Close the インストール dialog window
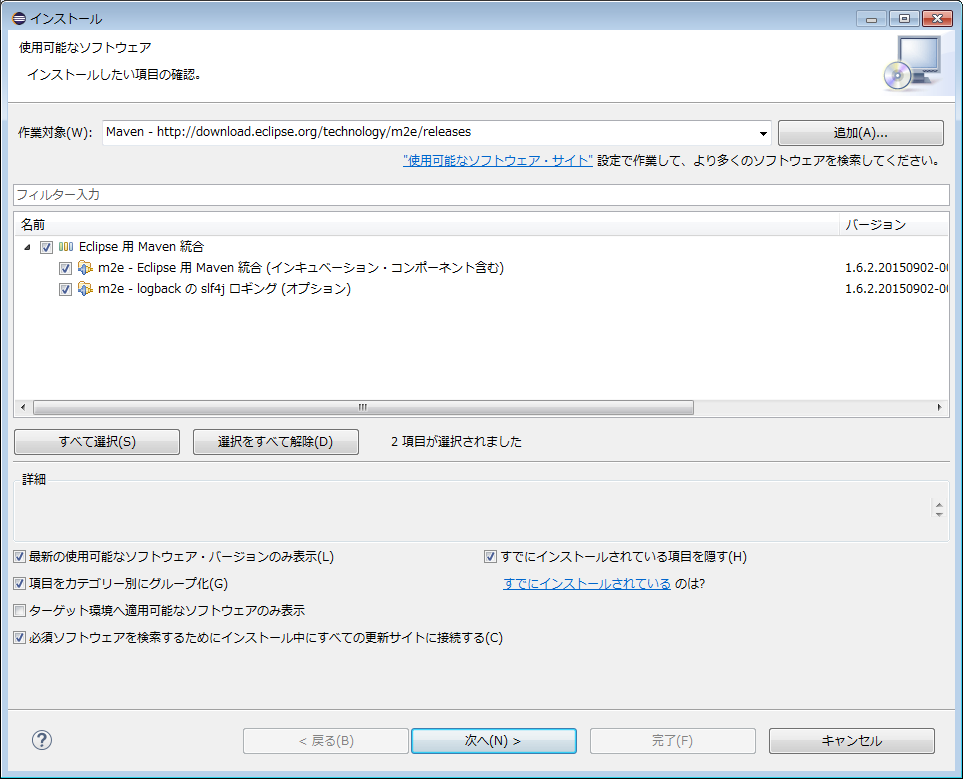The image size is (963, 779). (937, 18)
